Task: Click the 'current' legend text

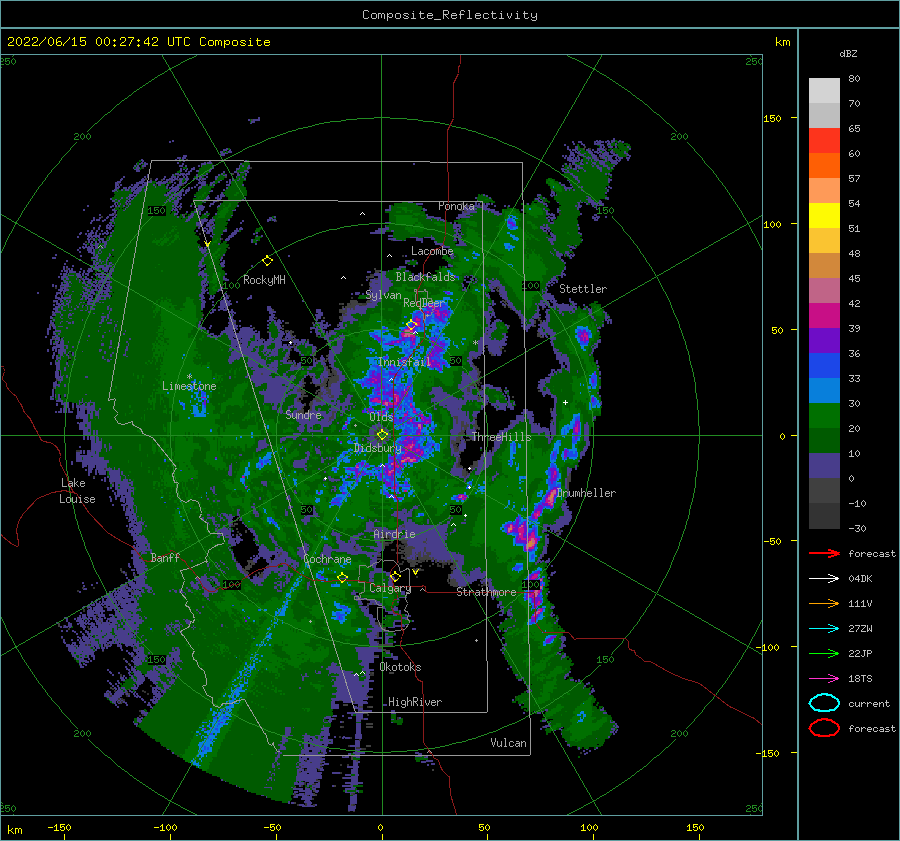Action: coord(869,704)
